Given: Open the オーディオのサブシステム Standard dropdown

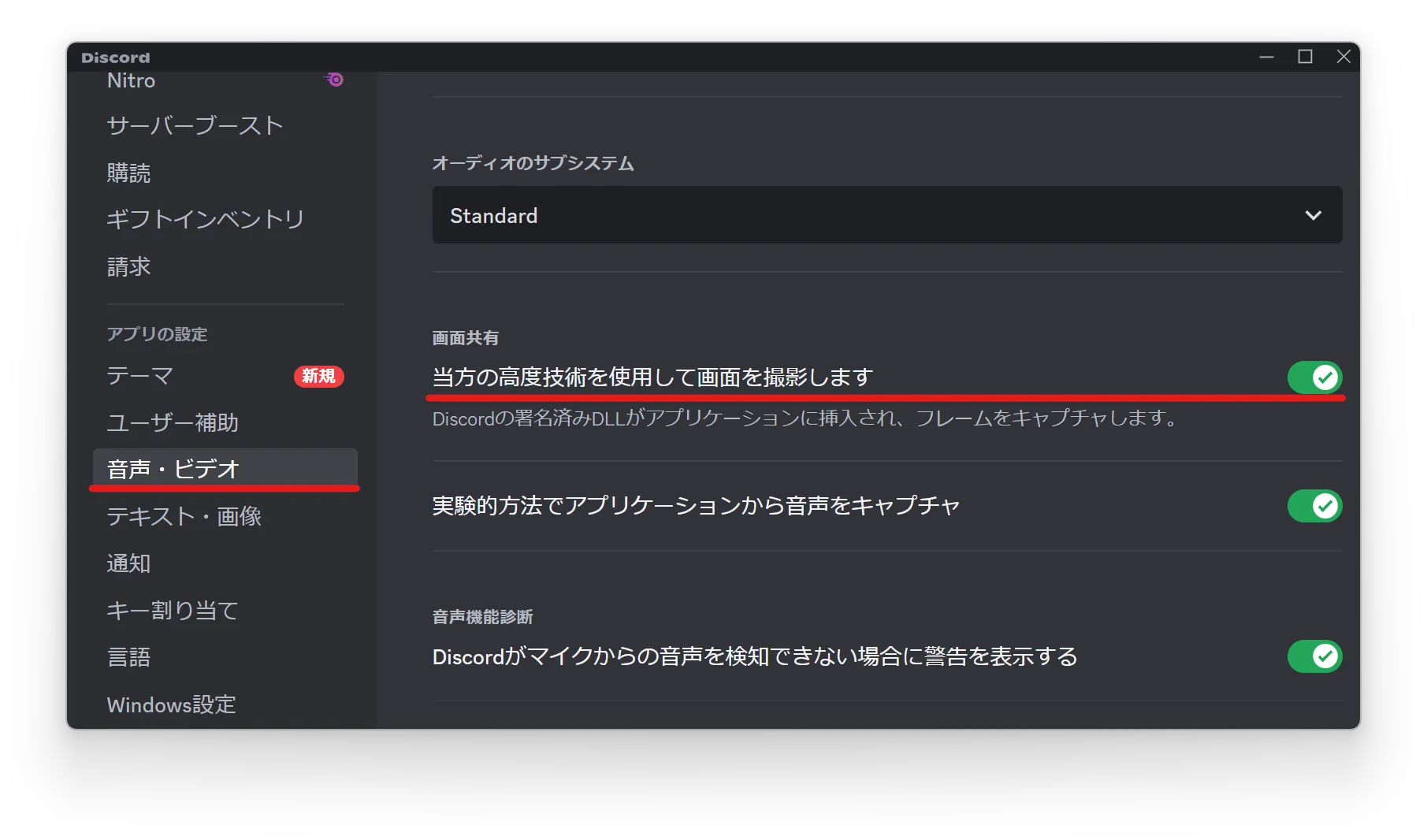Looking at the screenshot, I should 887,215.
